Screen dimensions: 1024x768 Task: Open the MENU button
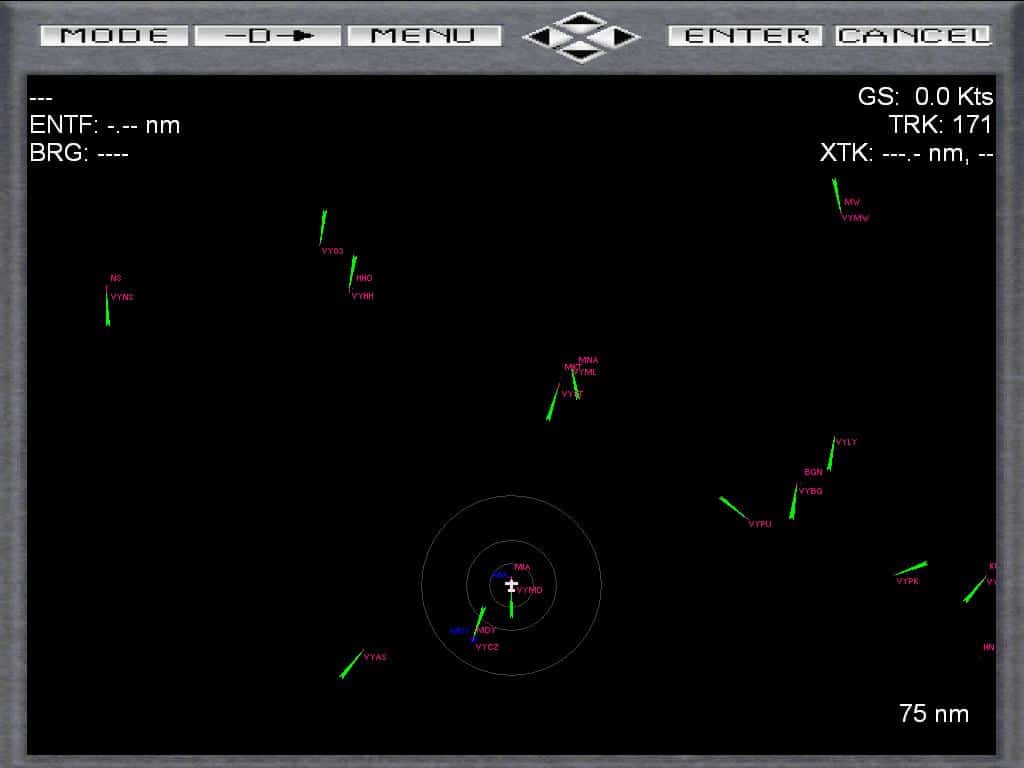[424, 36]
